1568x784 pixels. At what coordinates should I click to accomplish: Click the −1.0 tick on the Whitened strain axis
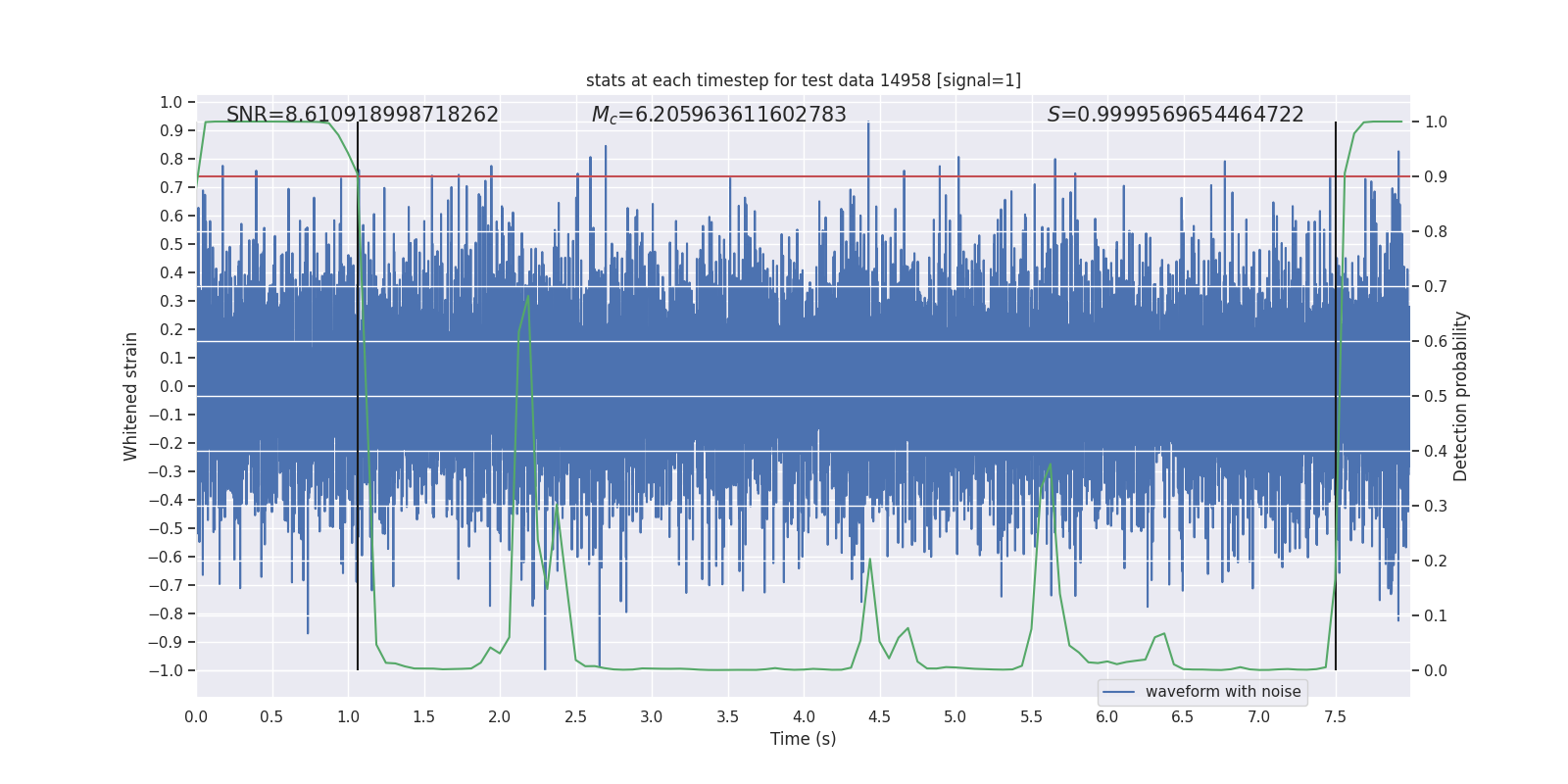(x=166, y=671)
